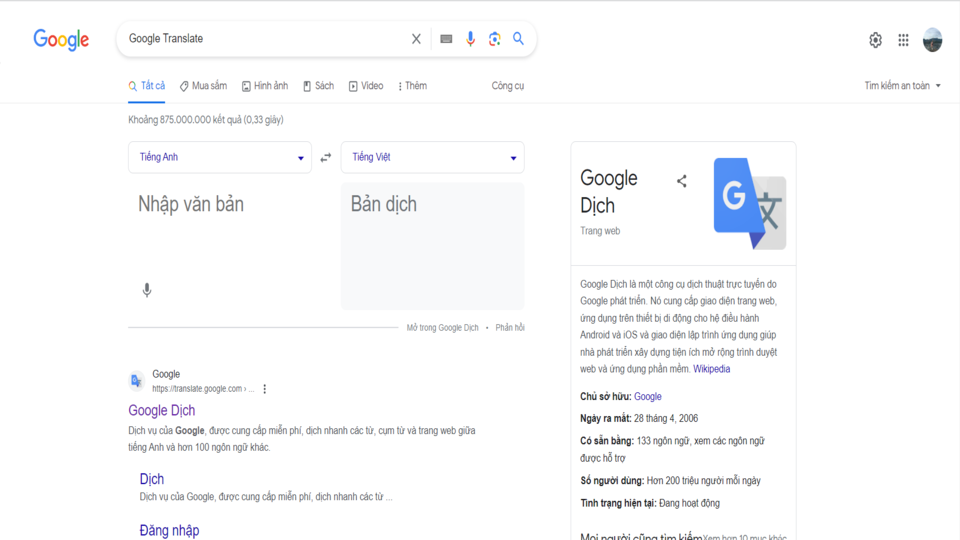Click Khoảng 875.000.000 kết quả text
960x540 pixels.
(x=206, y=119)
